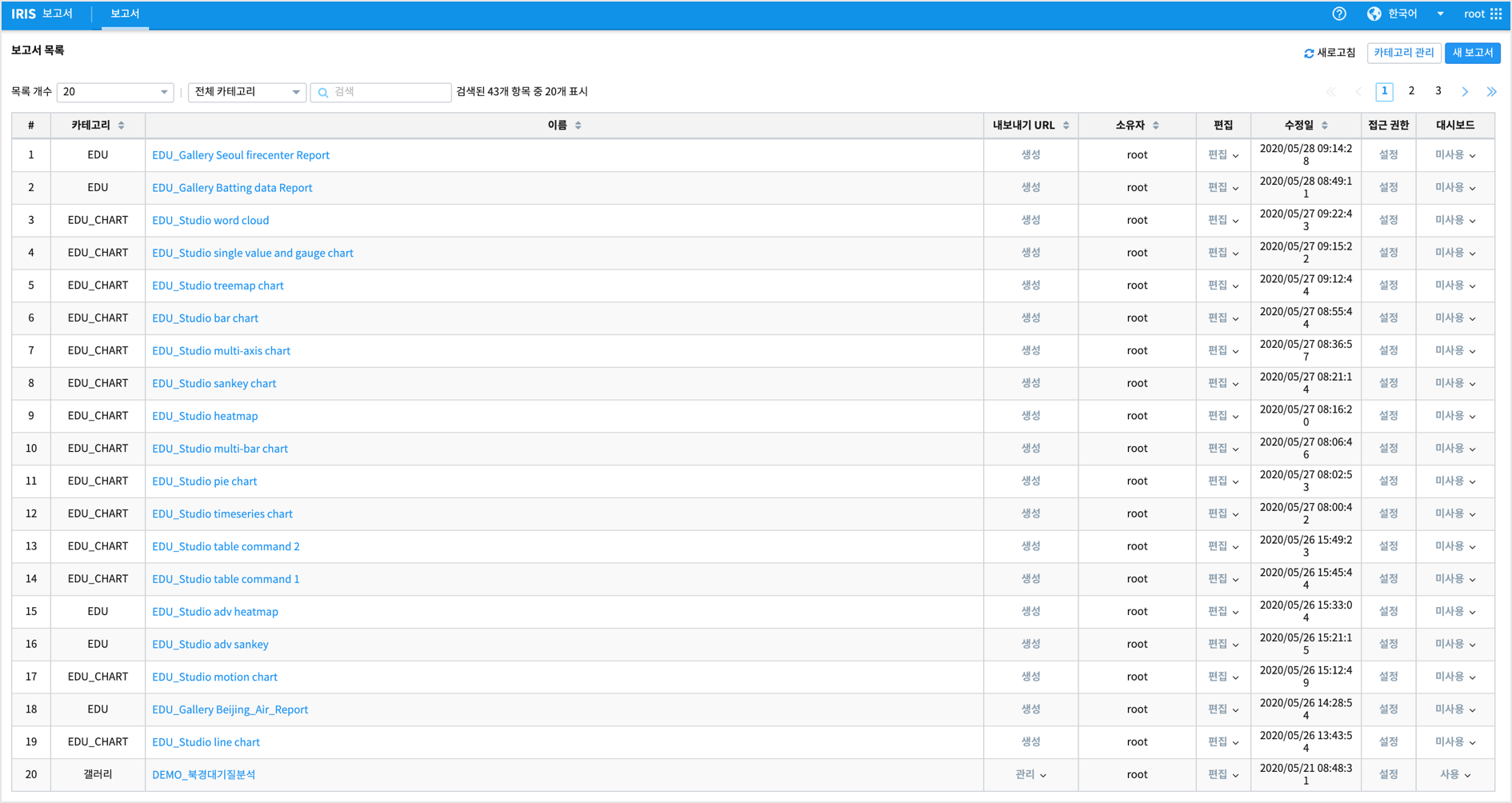Screen dimensions: 1512x803
Task: Open EDU_Gallery Seoul firecenter Report link
Action: pos(241,155)
